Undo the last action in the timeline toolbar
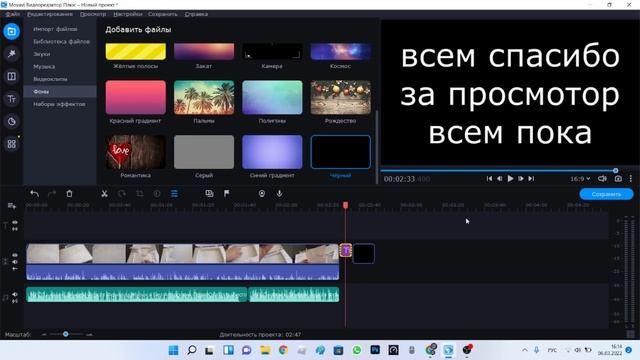This screenshot has width=640, height=360. click(x=34, y=194)
